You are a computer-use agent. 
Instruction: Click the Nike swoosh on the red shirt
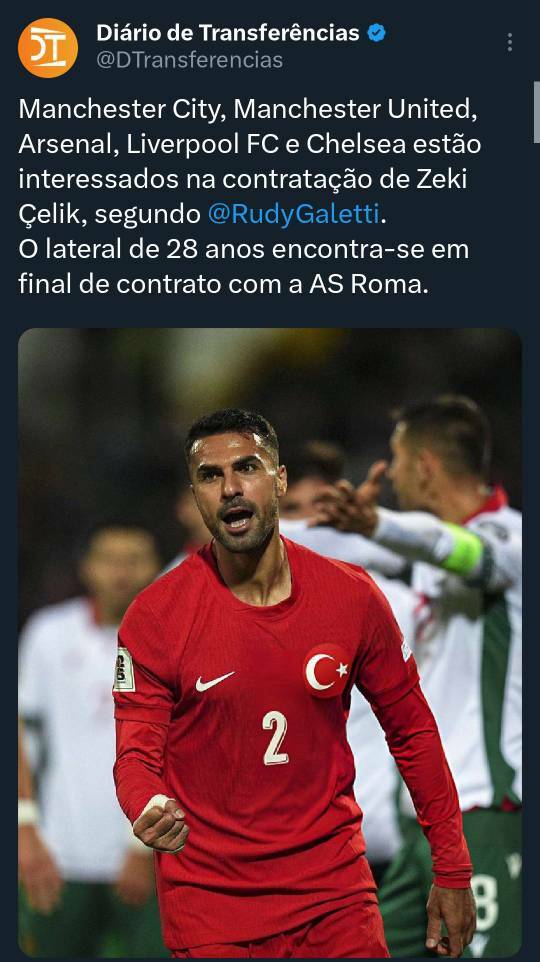214,680
